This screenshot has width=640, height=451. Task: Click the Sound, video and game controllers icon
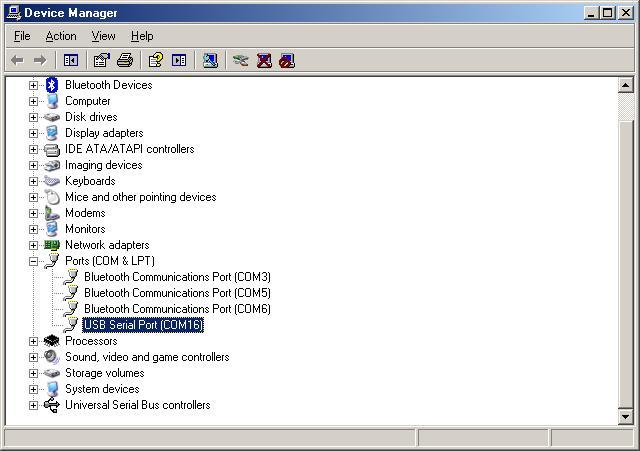51,357
